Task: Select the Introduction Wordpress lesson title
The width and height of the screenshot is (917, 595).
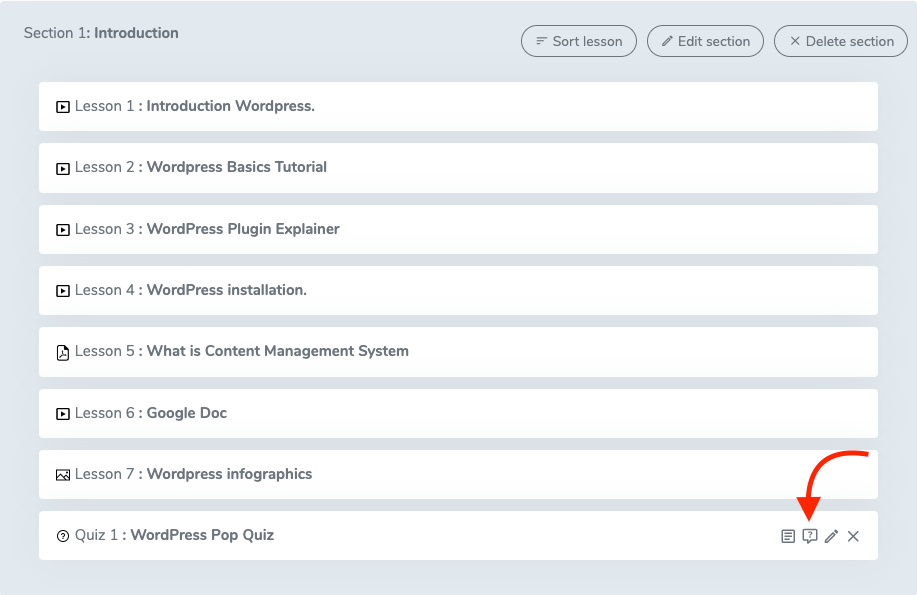Action: pyautogui.click(x=230, y=106)
